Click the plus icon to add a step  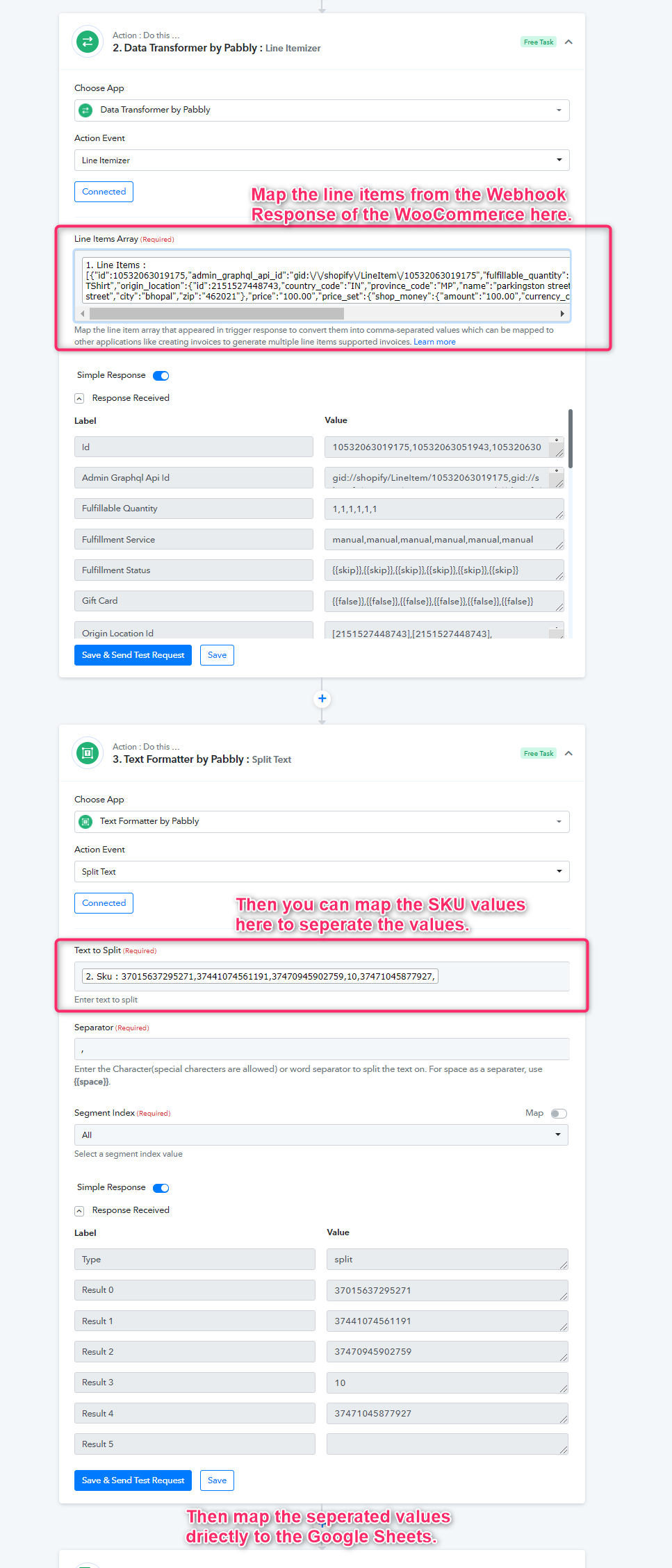click(322, 698)
